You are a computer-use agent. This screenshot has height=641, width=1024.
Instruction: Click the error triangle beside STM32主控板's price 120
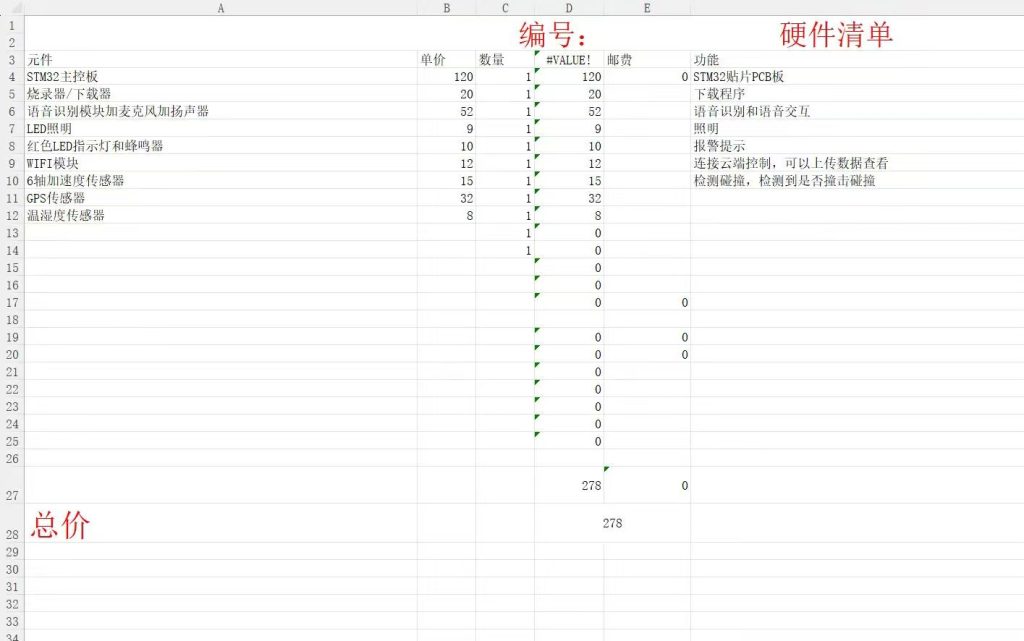[x=537, y=72]
